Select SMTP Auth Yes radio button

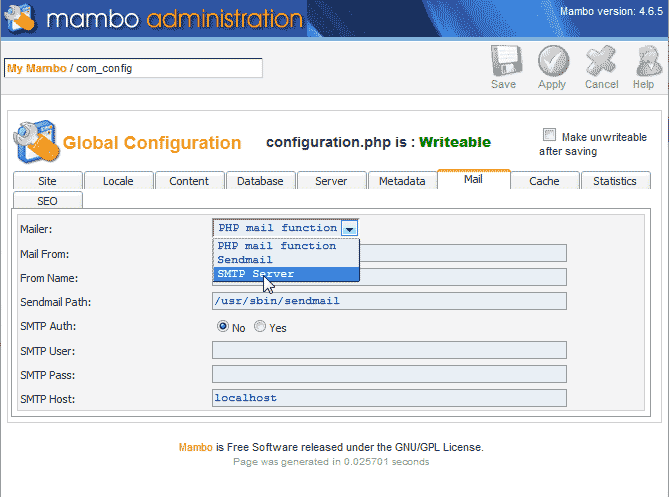point(260,327)
